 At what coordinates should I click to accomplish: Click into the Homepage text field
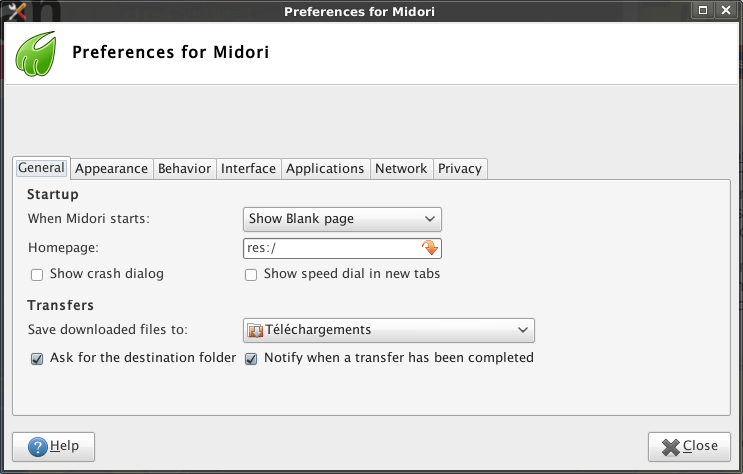tap(330, 248)
